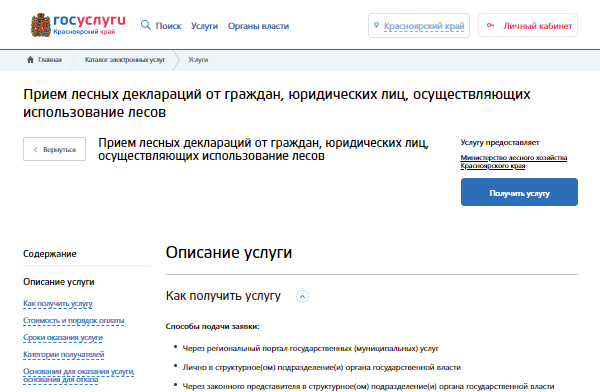This screenshot has width=600, height=392.
Task: Select Описание услуги in contents sidebar
Action: coord(59,282)
